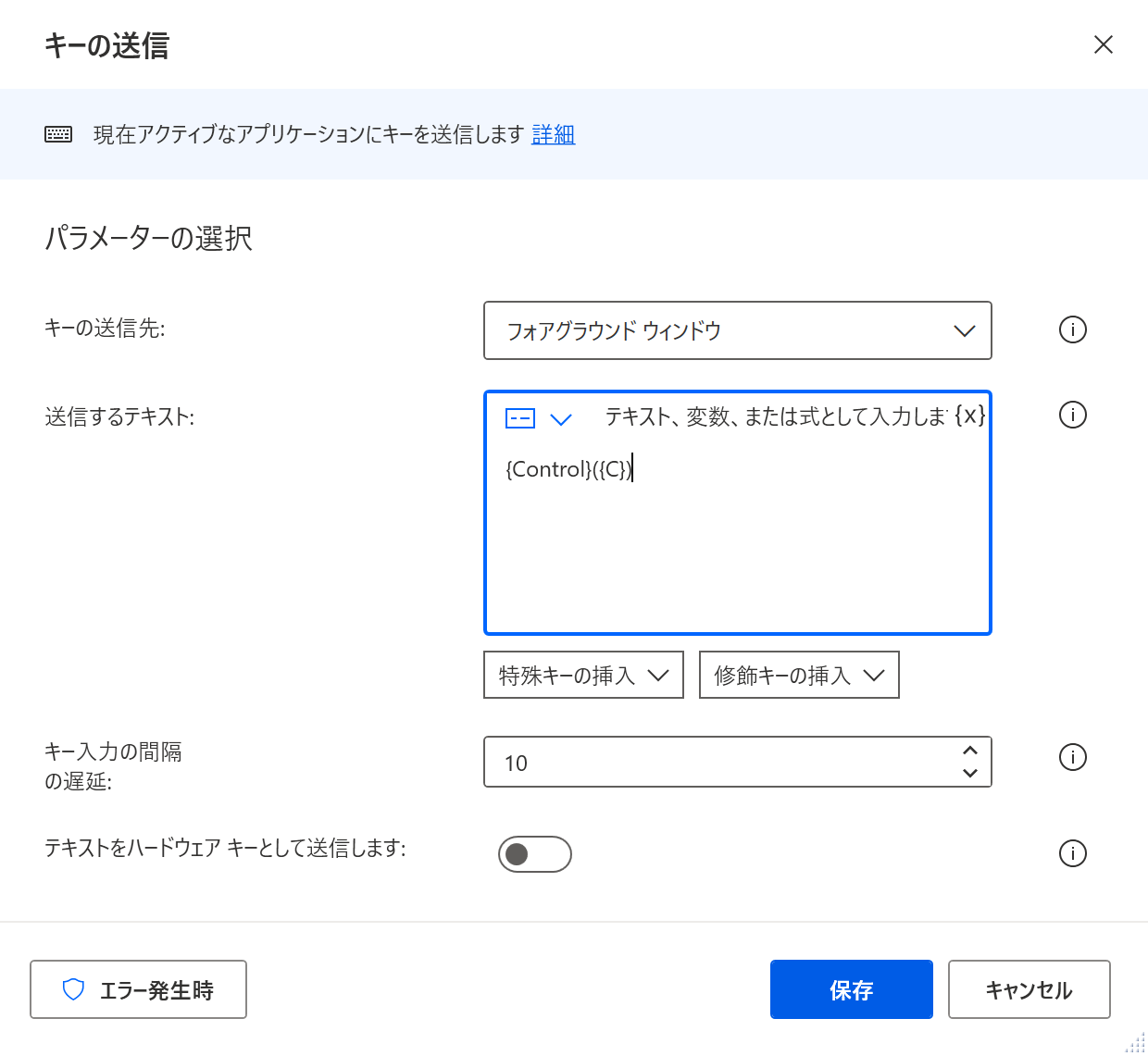
Task: Click the text input mode icon
Action: point(518,417)
